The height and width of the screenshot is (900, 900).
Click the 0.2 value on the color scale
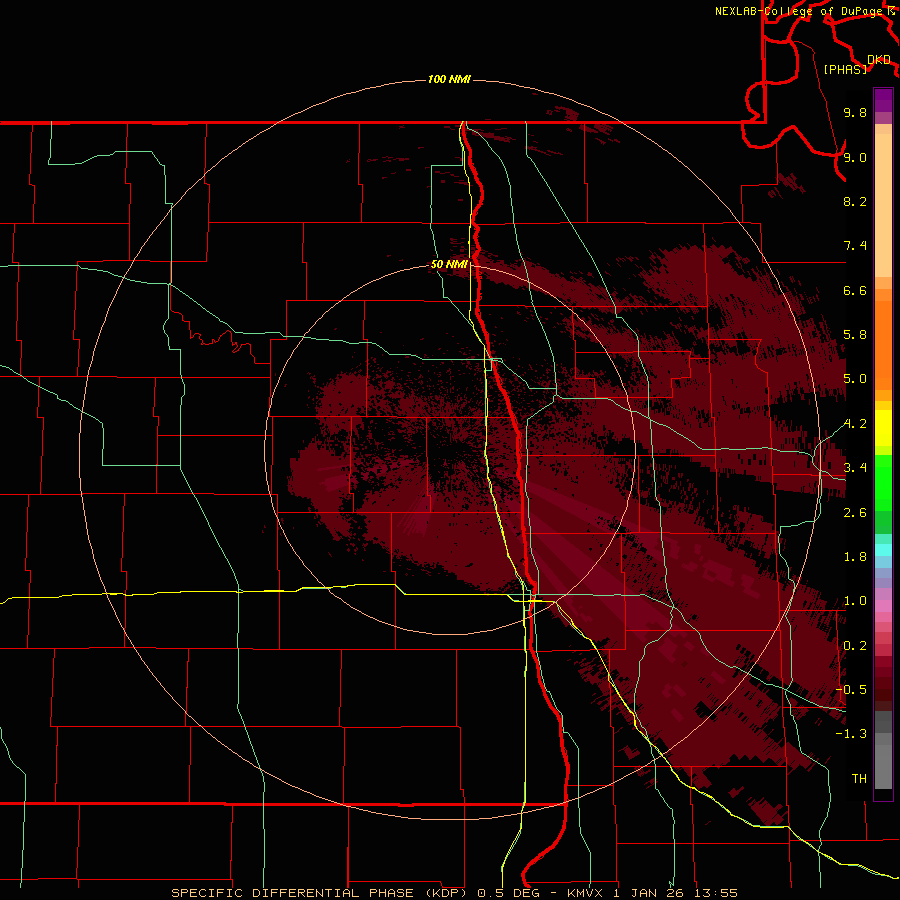855,646
